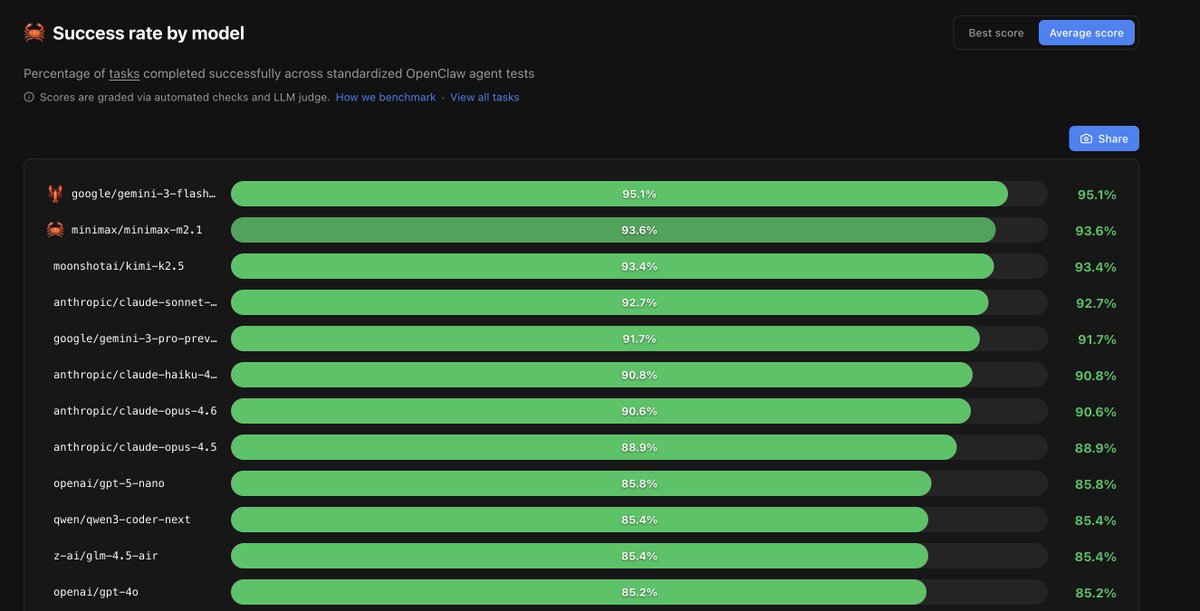
Task: Click the gemini-3-pro 91.7% progress bar
Action: (639, 339)
